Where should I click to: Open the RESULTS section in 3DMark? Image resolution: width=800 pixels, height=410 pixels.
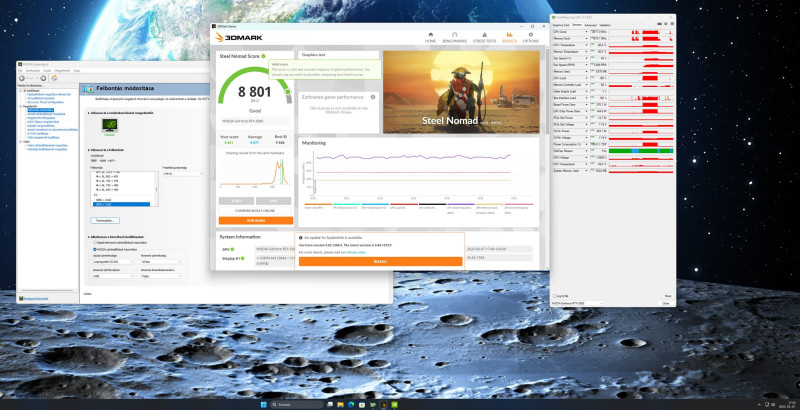(509, 37)
